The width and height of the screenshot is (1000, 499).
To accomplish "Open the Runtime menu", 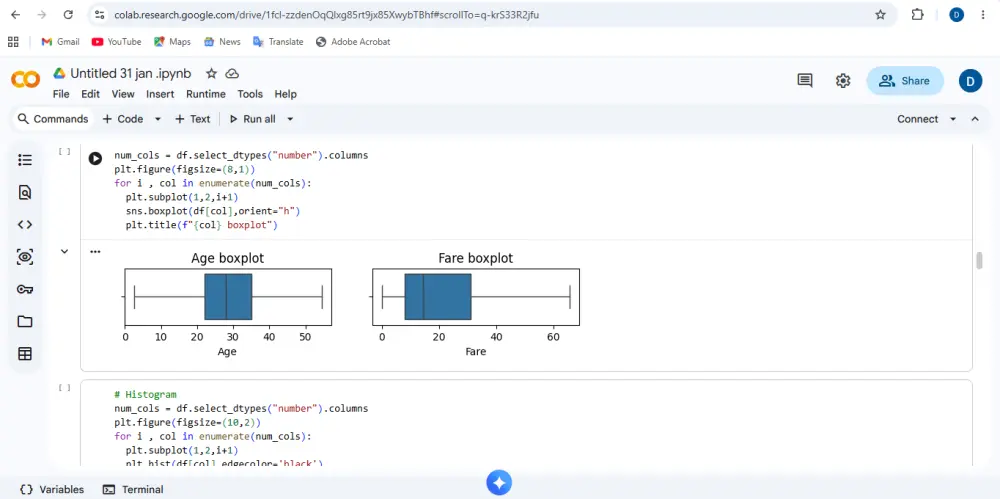I will [205, 94].
